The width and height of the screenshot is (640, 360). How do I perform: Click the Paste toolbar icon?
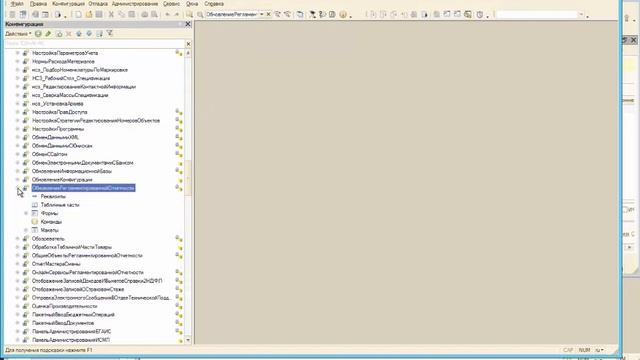131,14
